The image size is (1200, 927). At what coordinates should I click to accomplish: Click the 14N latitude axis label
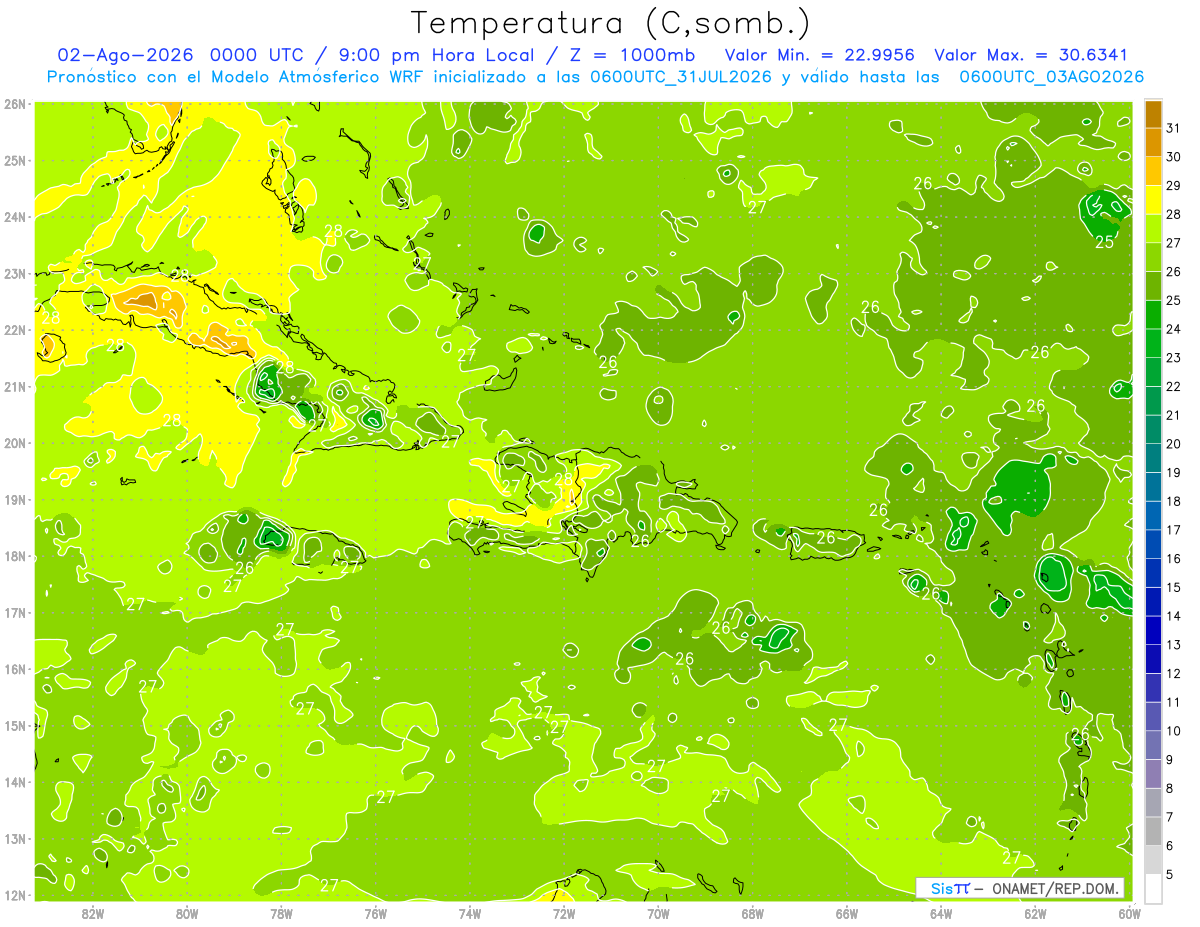point(15,782)
